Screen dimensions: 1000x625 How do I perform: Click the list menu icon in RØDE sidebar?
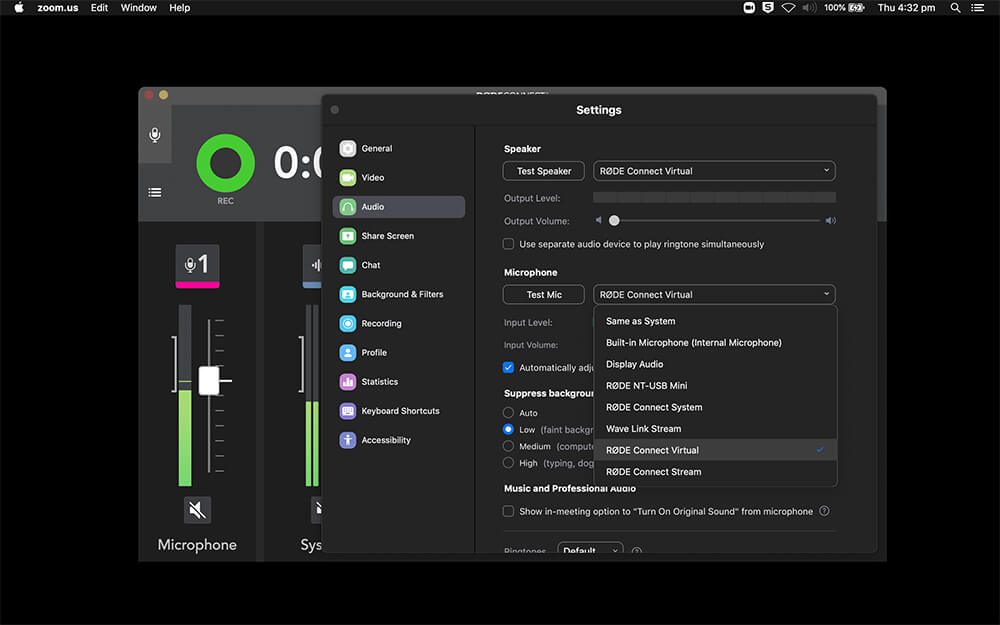tap(155, 192)
